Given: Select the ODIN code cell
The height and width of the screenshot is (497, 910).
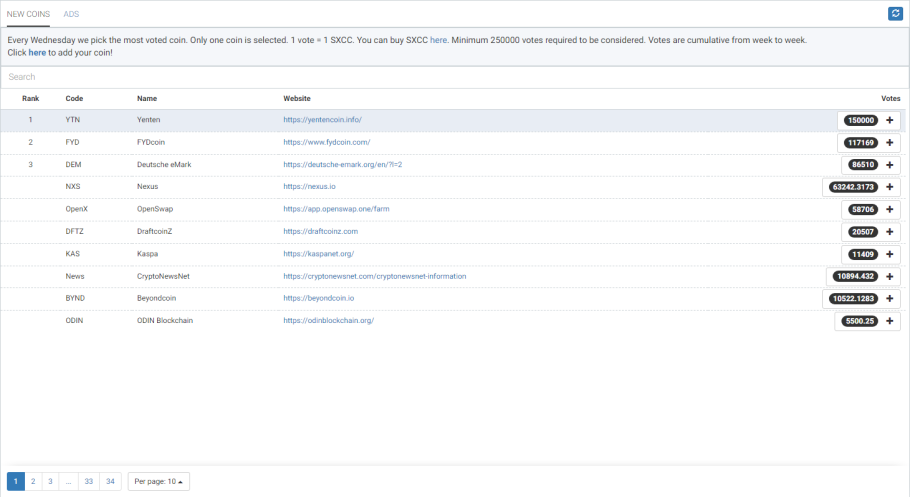Looking at the screenshot, I should click(74, 320).
